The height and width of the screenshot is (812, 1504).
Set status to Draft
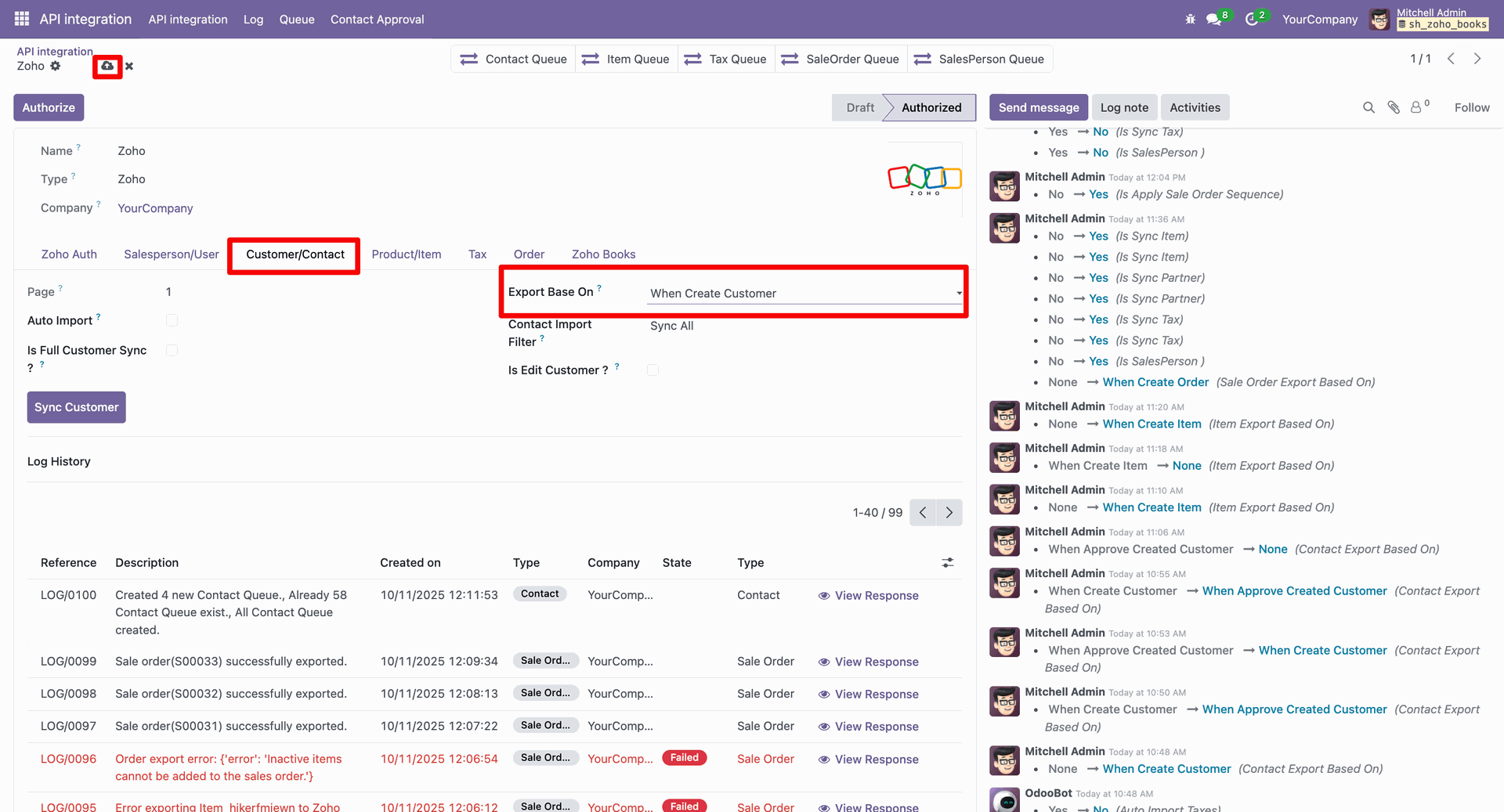(860, 107)
